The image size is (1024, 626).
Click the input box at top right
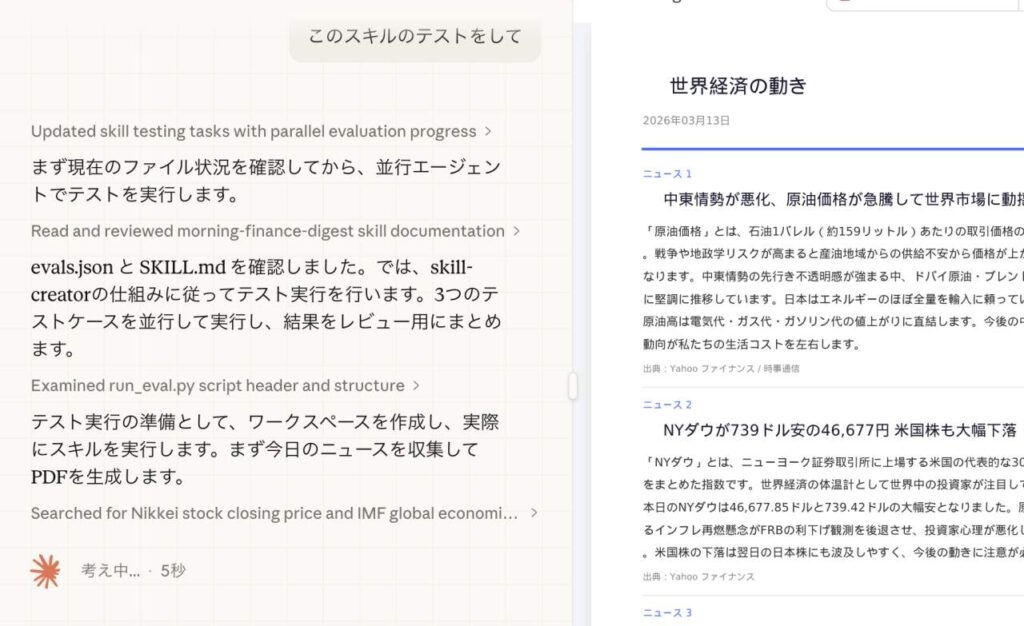pyautogui.click(x=924, y=4)
